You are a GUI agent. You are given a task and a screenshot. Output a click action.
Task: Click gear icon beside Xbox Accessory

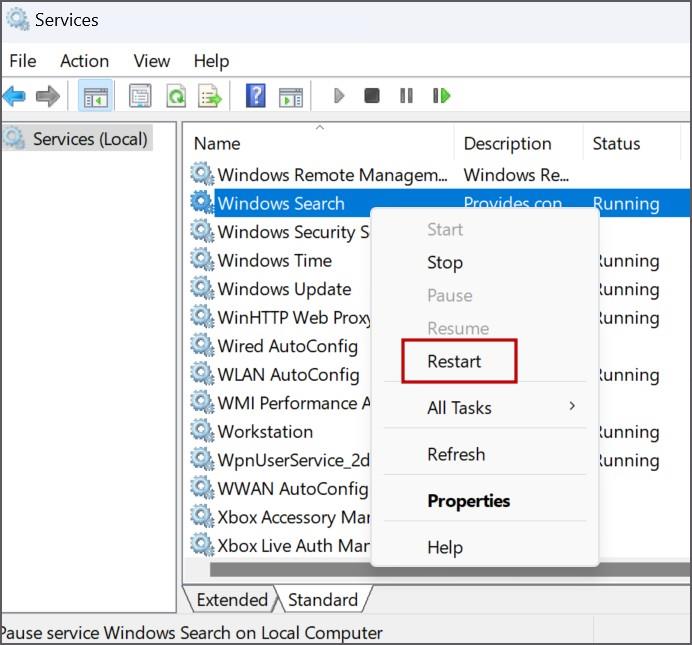[x=202, y=517]
